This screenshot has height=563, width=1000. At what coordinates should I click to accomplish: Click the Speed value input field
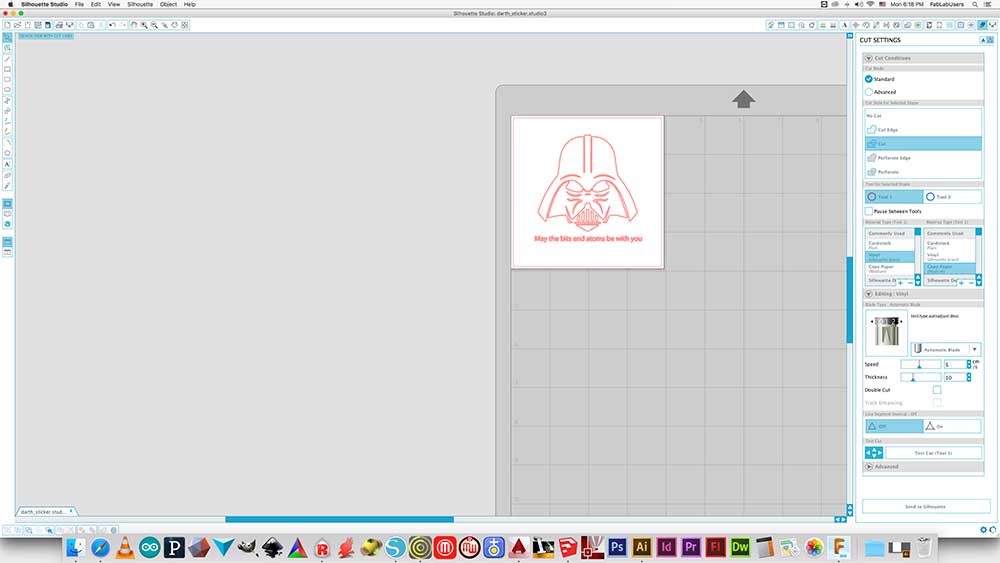click(x=955, y=364)
